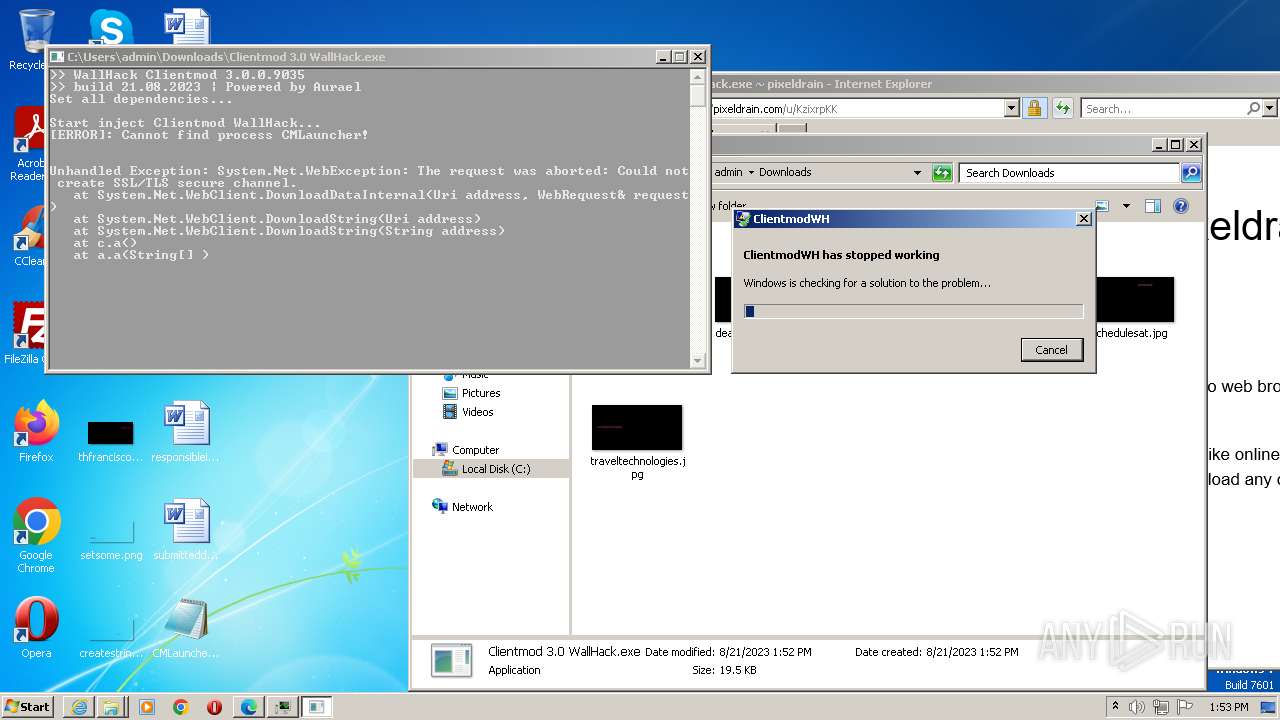Click the IE search box
Screen dimensions: 1280x720
click(1163, 108)
